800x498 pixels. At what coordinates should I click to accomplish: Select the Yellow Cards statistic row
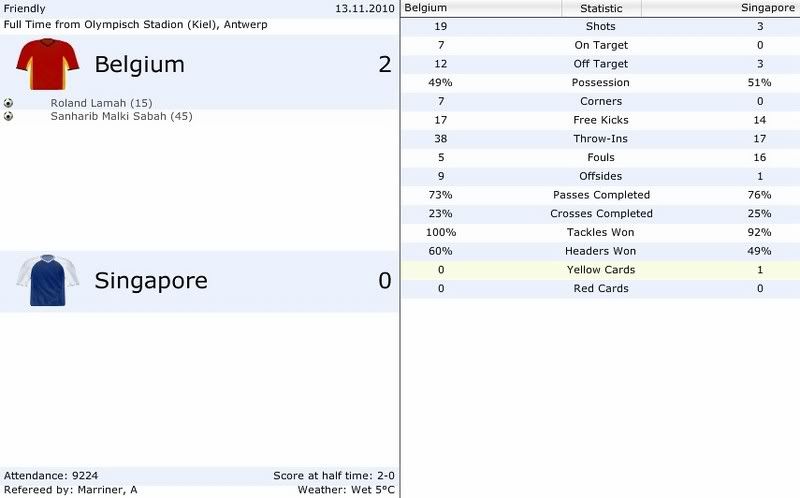pyautogui.click(x=601, y=270)
